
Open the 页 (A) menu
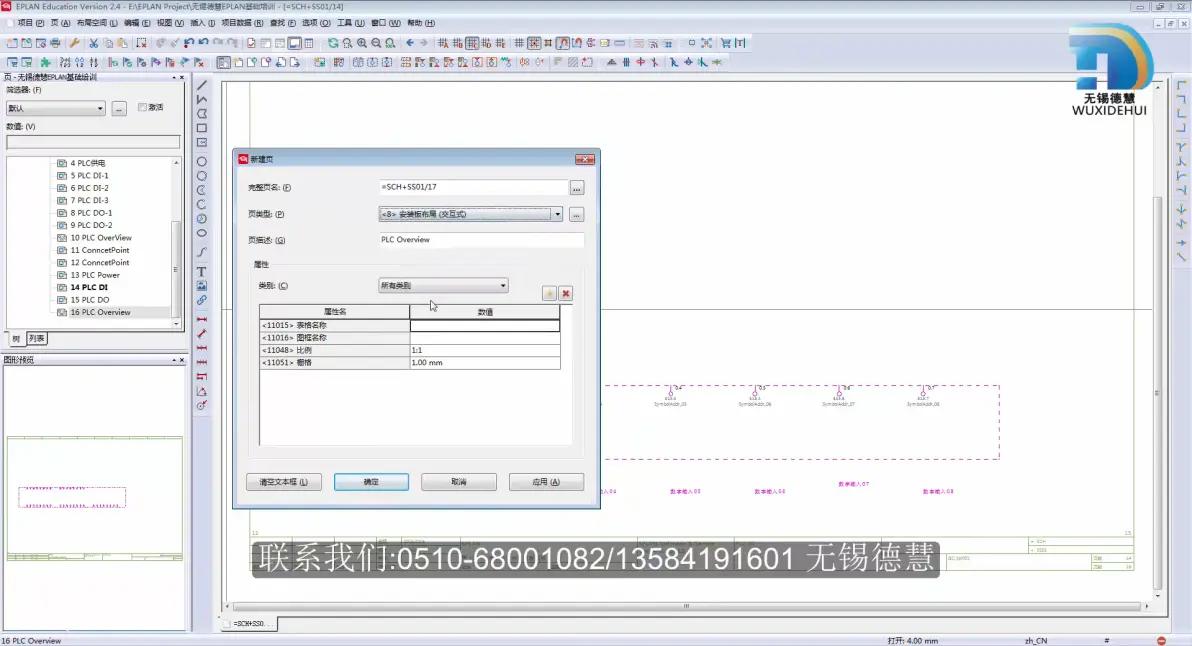(60, 23)
